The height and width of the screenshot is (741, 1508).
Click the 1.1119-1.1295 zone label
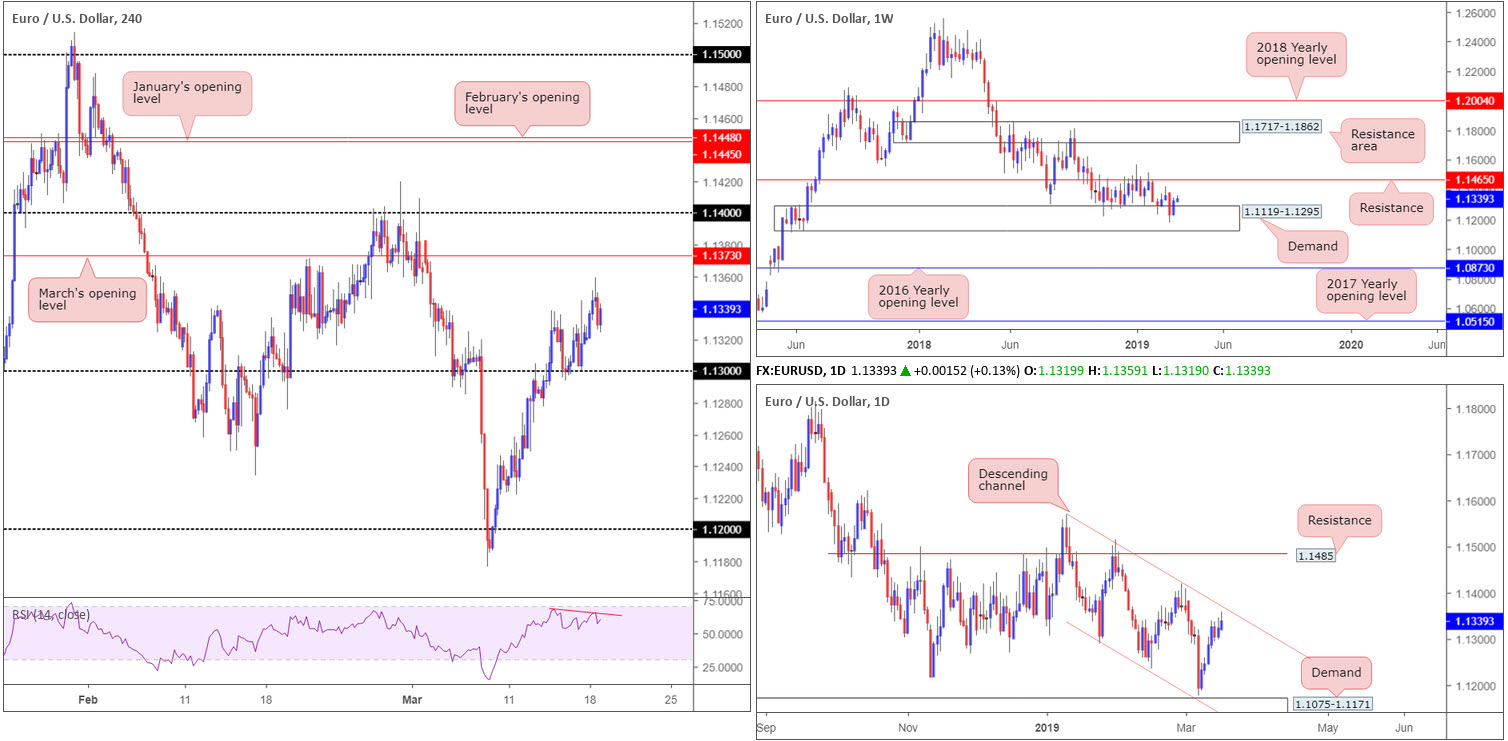tap(1280, 213)
